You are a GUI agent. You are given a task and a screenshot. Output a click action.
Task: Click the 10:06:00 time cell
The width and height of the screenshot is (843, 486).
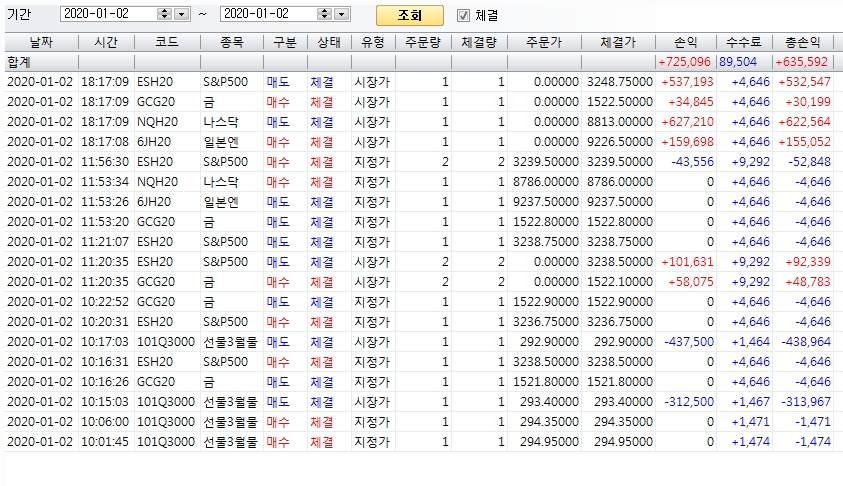pos(105,421)
